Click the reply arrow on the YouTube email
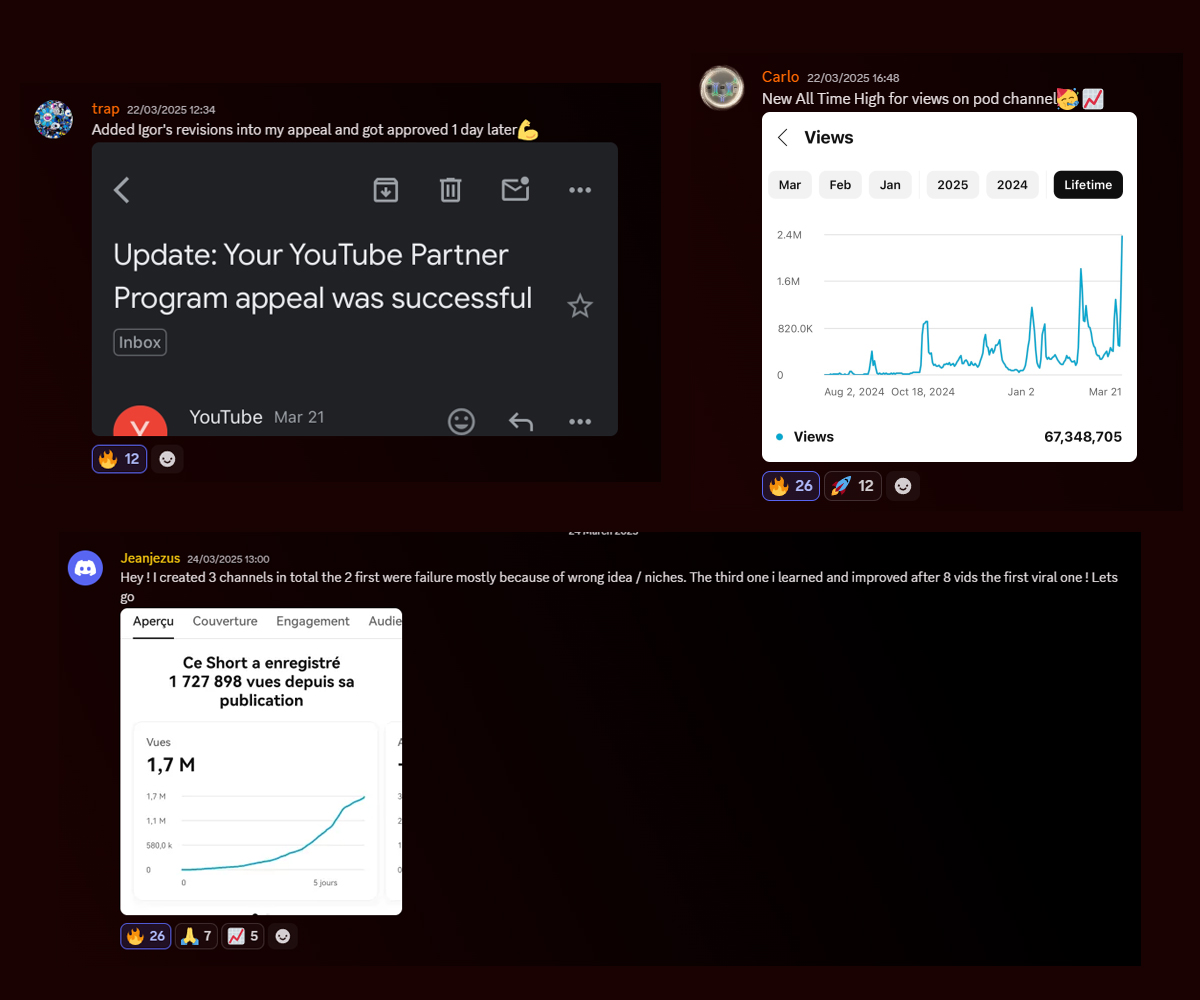Viewport: 1200px width, 1000px height. click(x=521, y=421)
